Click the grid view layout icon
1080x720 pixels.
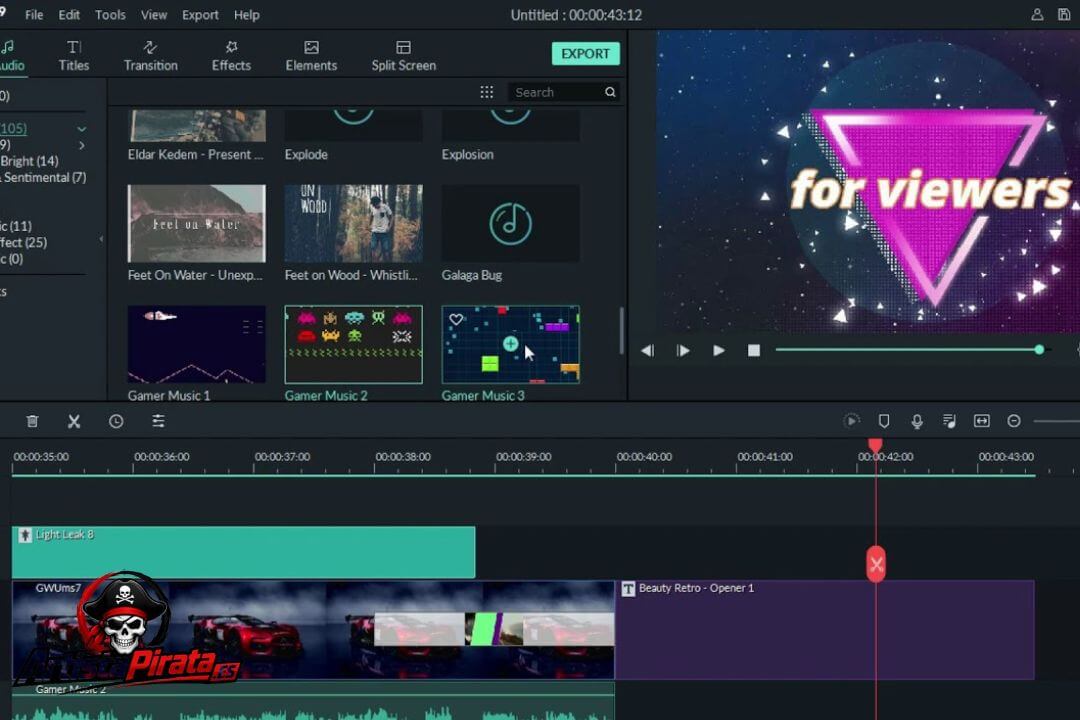[x=486, y=92]
